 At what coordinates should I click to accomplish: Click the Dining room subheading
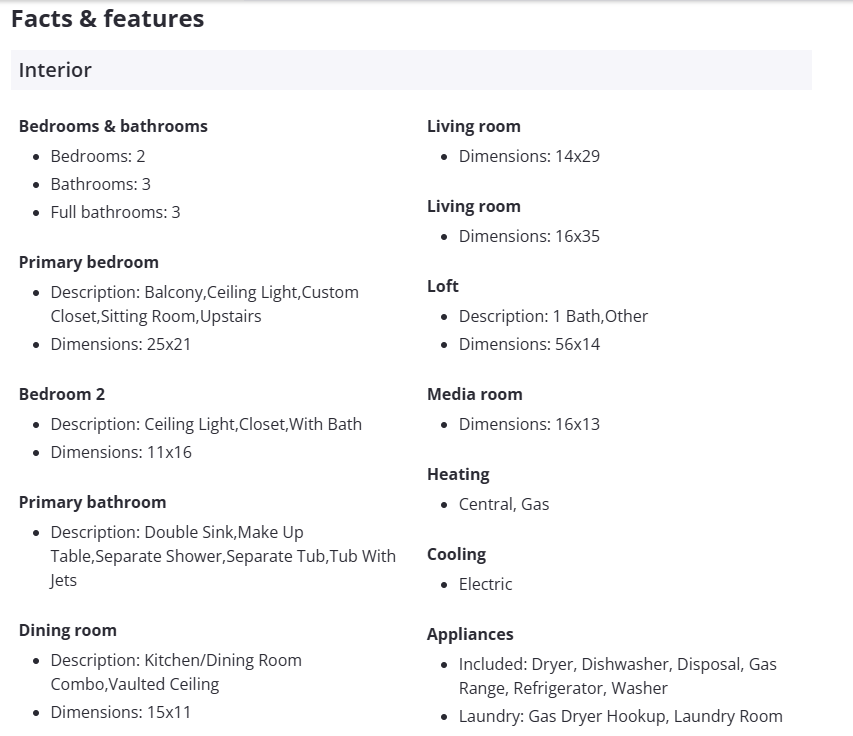[x=67, y=630]
